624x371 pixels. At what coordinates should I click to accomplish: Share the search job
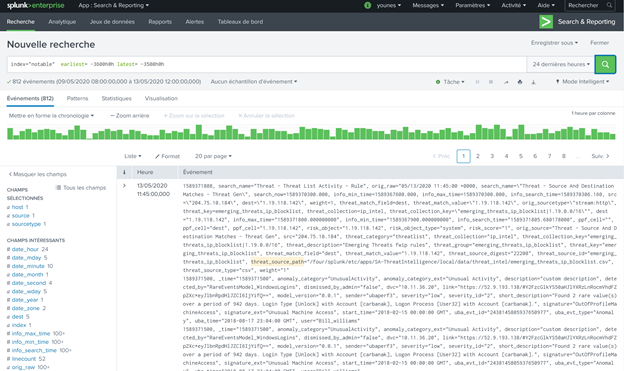click(x=506, y=82)
